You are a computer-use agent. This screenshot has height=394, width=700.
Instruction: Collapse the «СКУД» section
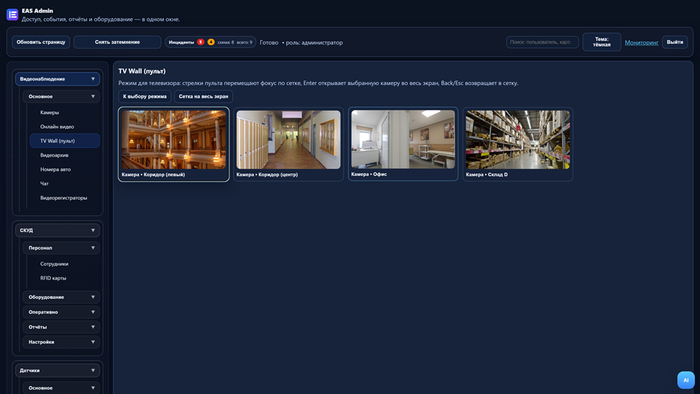(x=58, y=230)
